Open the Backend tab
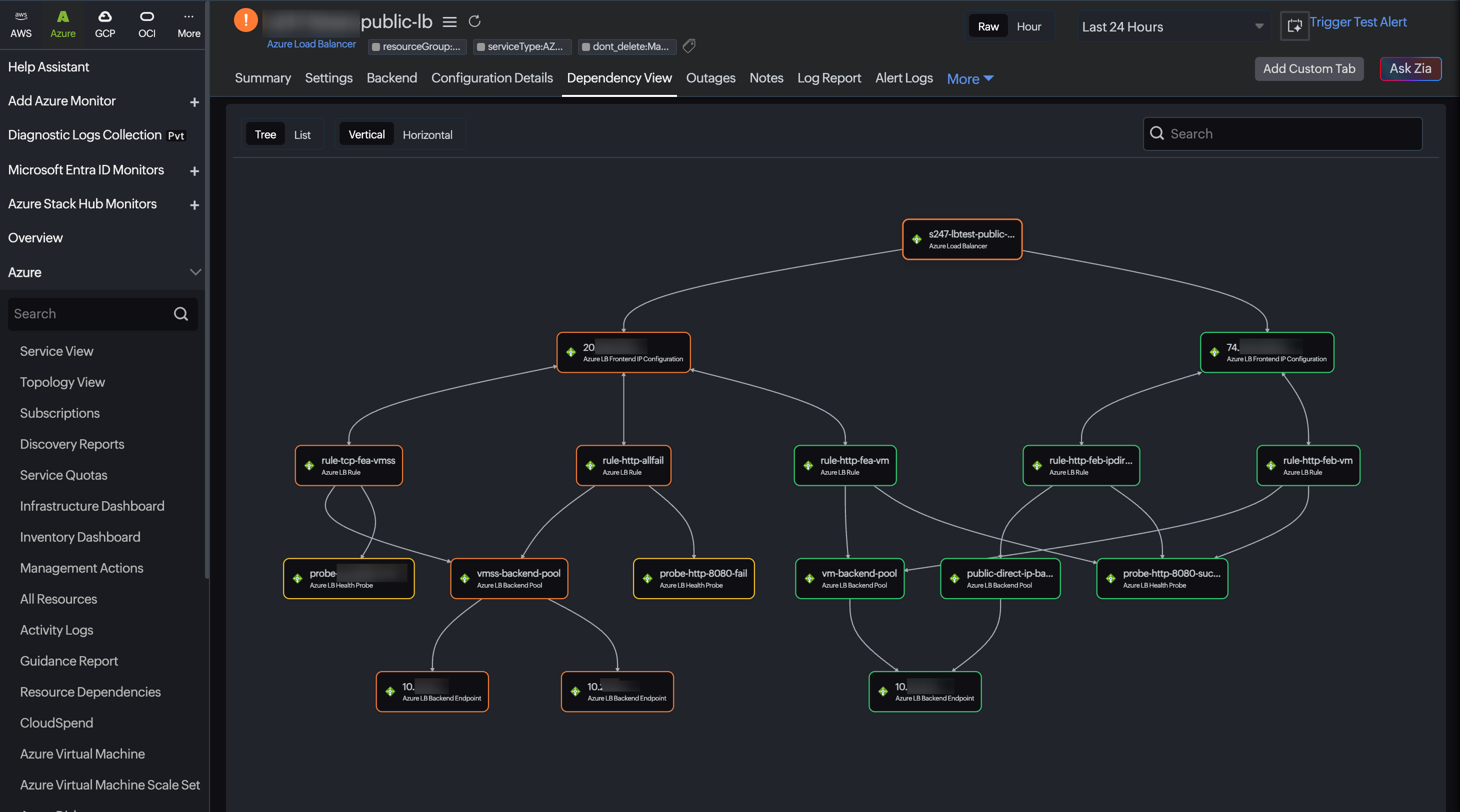Viewport: 1460px width, 812px height. pyautogui.click(x=391, y=77)
